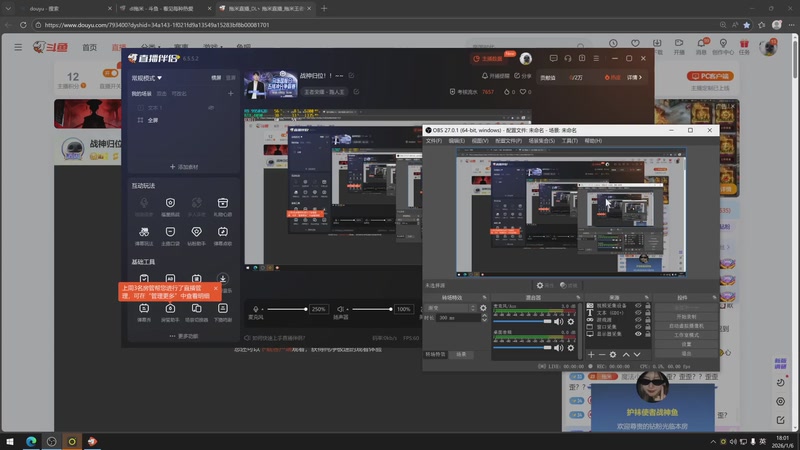Toggle visibility of 窗口采集 source in OBS
The width and height of the screenshot is (800, 450).
pyautogui.click(x=638, y=327)
